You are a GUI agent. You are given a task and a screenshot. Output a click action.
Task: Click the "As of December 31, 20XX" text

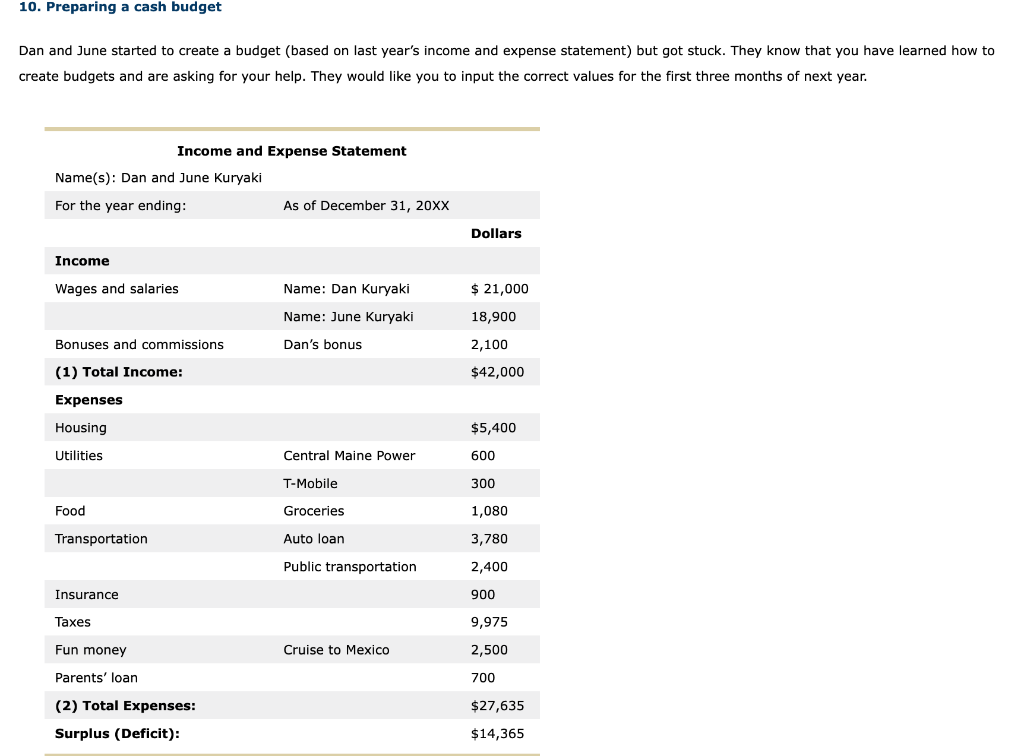[366, 205]
